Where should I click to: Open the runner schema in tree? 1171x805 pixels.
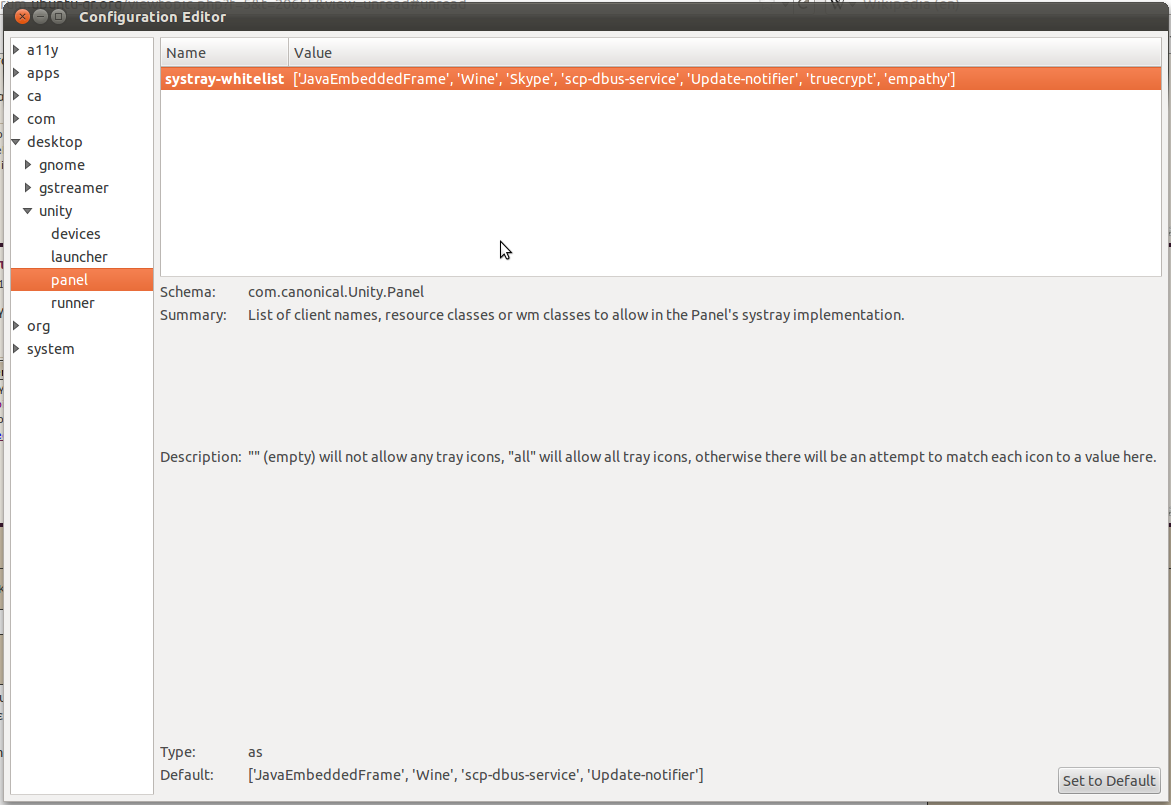click(x=73, y=303)
